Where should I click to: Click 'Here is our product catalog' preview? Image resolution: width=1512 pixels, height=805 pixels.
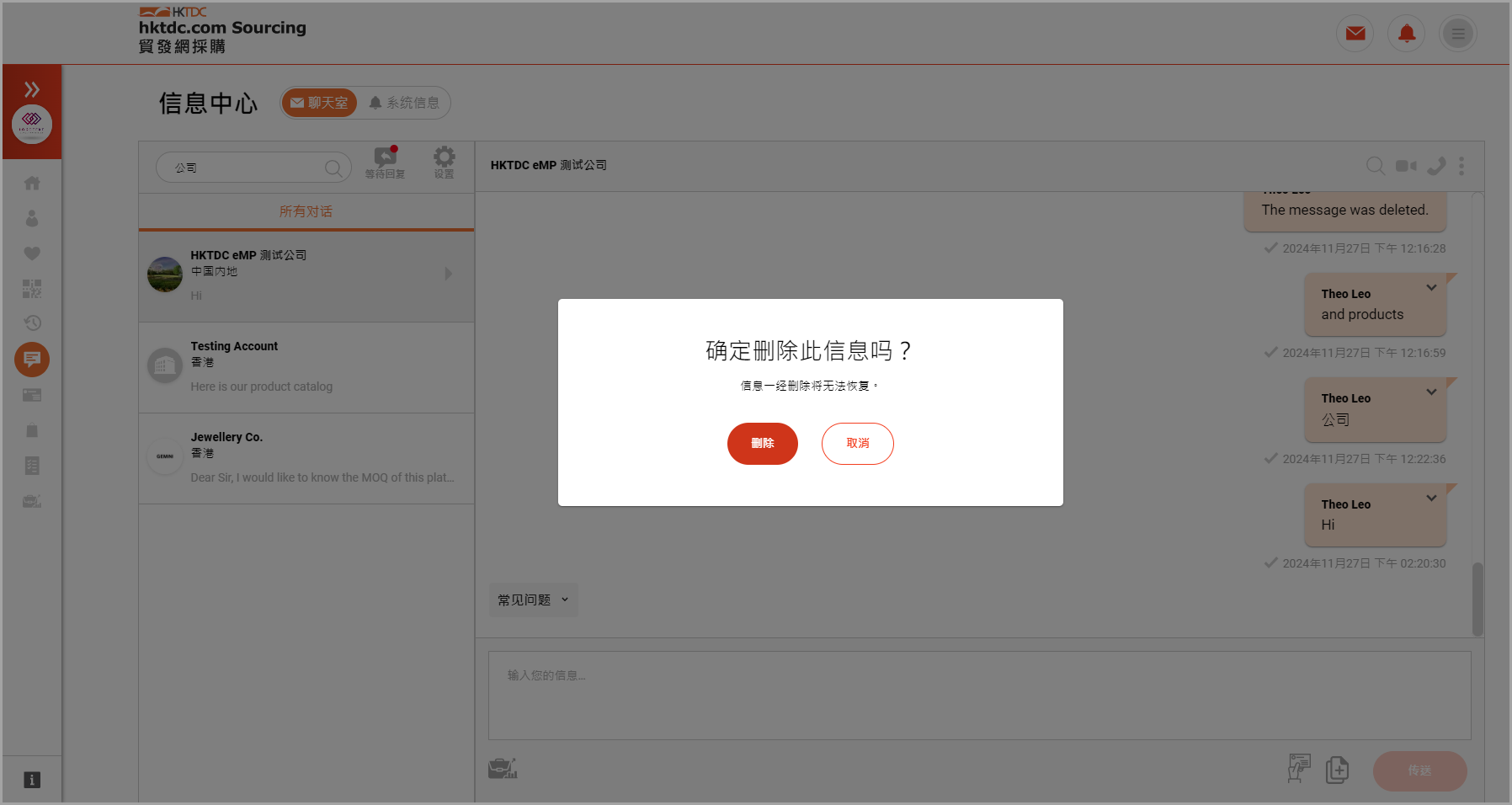click(x=262, y=387)
